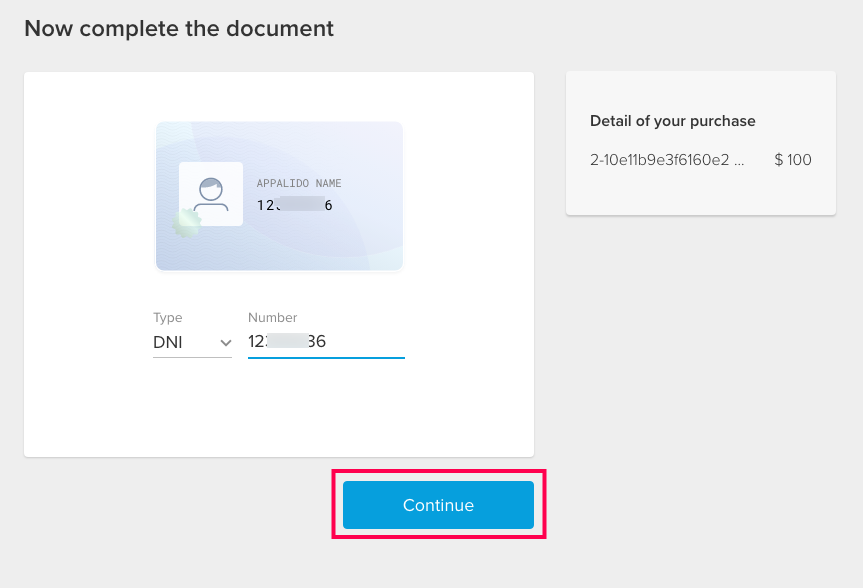Open the DNI document type dropdown
The image size is (863, 588).
[192, 342]
